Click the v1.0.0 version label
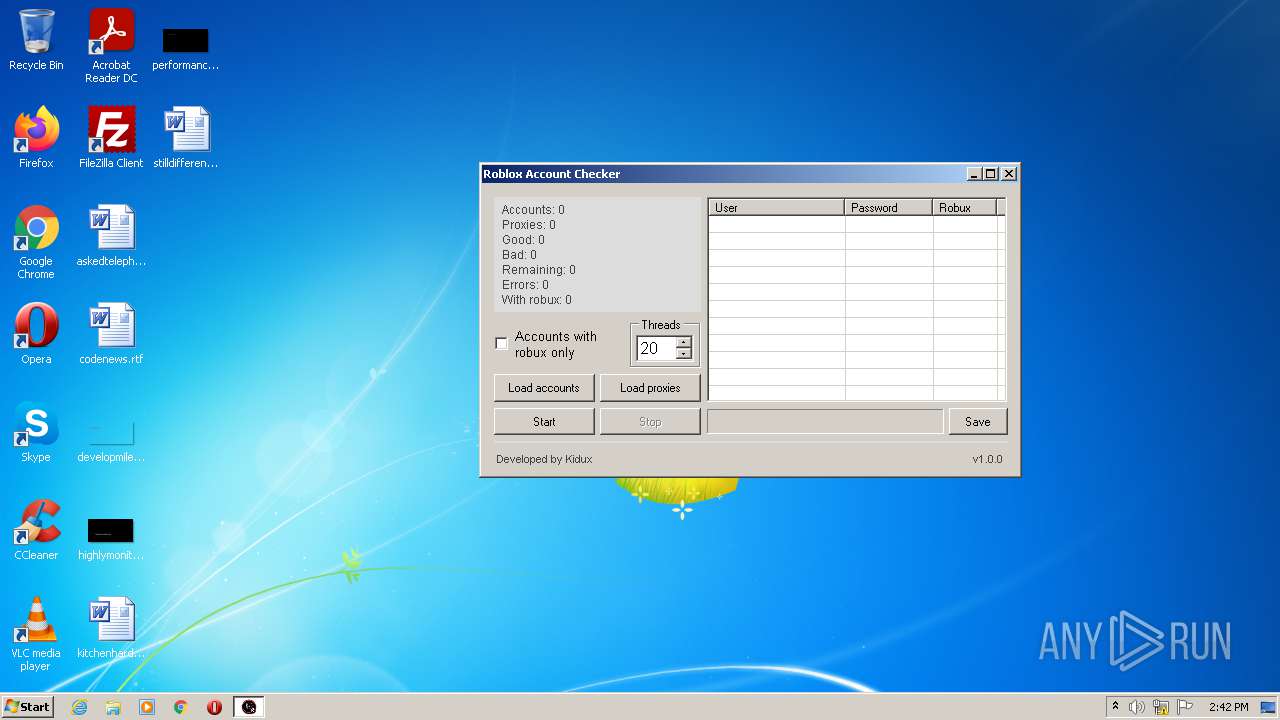 (987, 460)
